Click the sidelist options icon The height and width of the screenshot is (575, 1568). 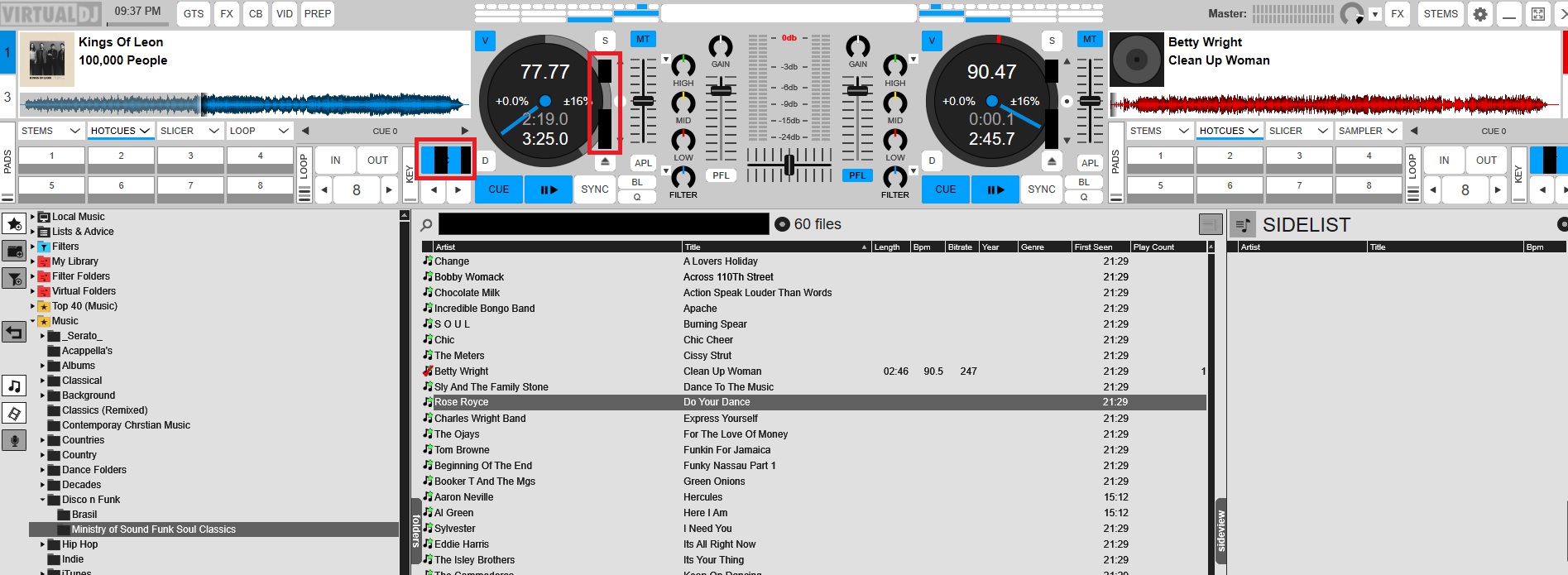tap(1242, 224)
